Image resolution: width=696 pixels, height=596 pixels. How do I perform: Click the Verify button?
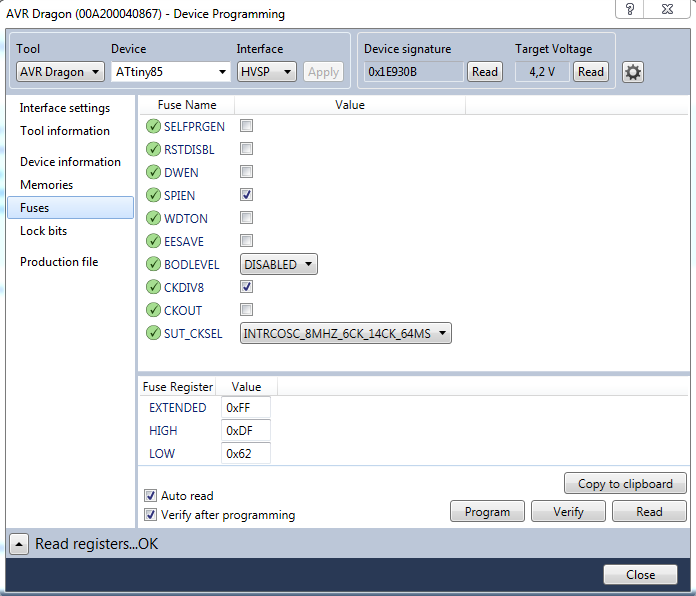pyautogui.click(x=568, y=512)
